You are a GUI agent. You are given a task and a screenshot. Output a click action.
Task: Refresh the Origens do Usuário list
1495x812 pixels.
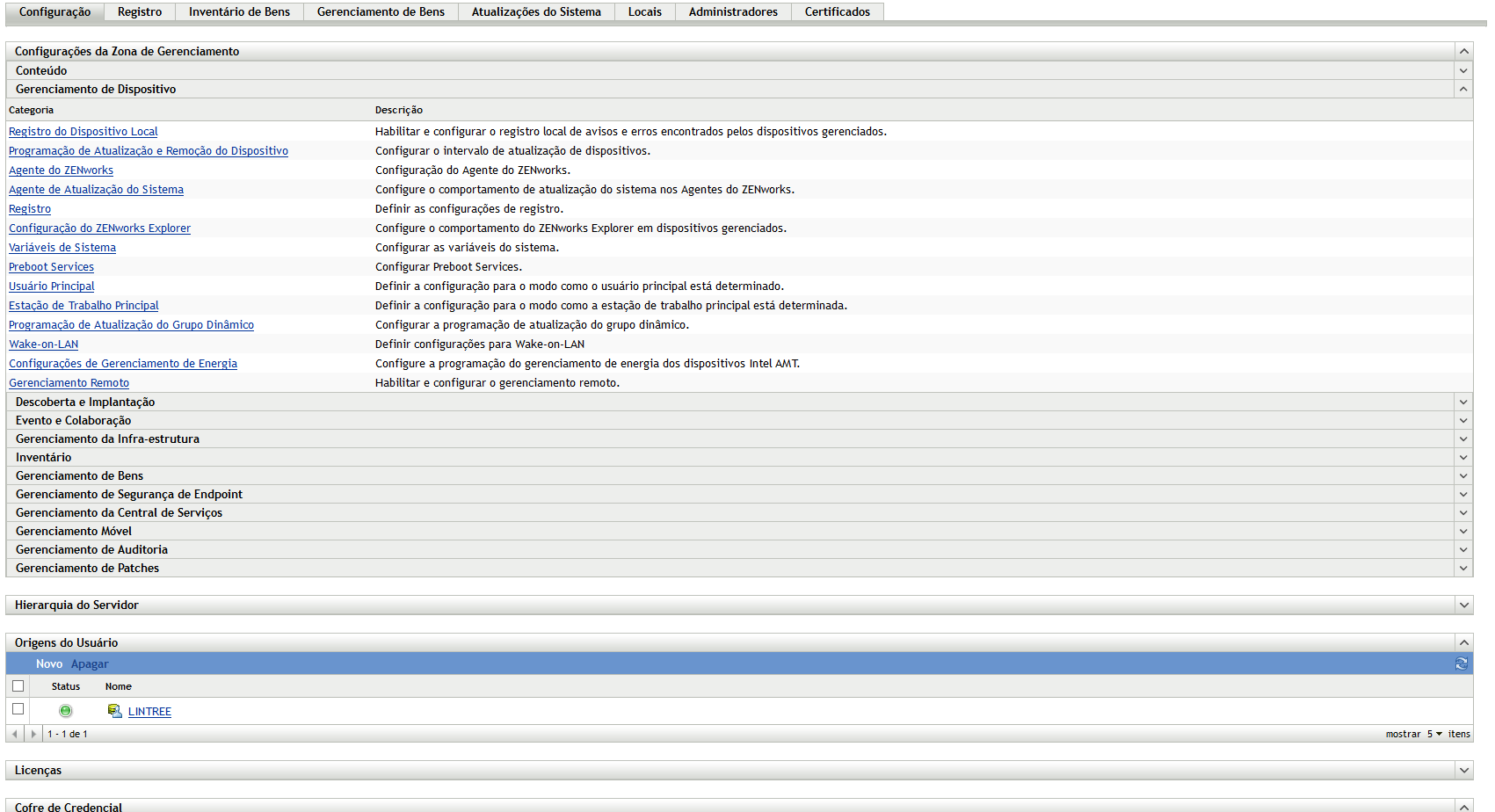[1462, 663]
